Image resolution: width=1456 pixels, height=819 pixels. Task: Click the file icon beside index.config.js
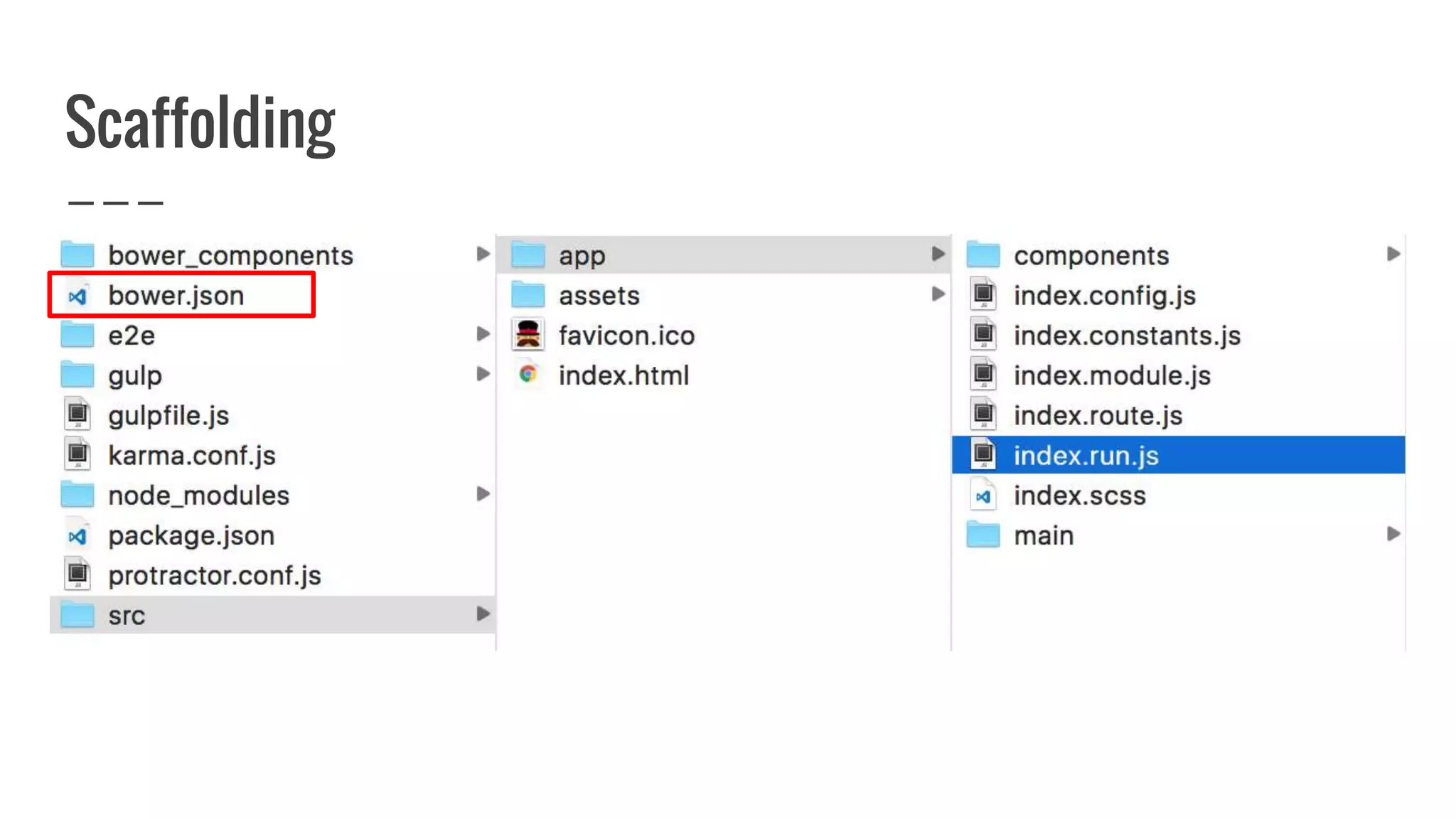pos(983,294)
